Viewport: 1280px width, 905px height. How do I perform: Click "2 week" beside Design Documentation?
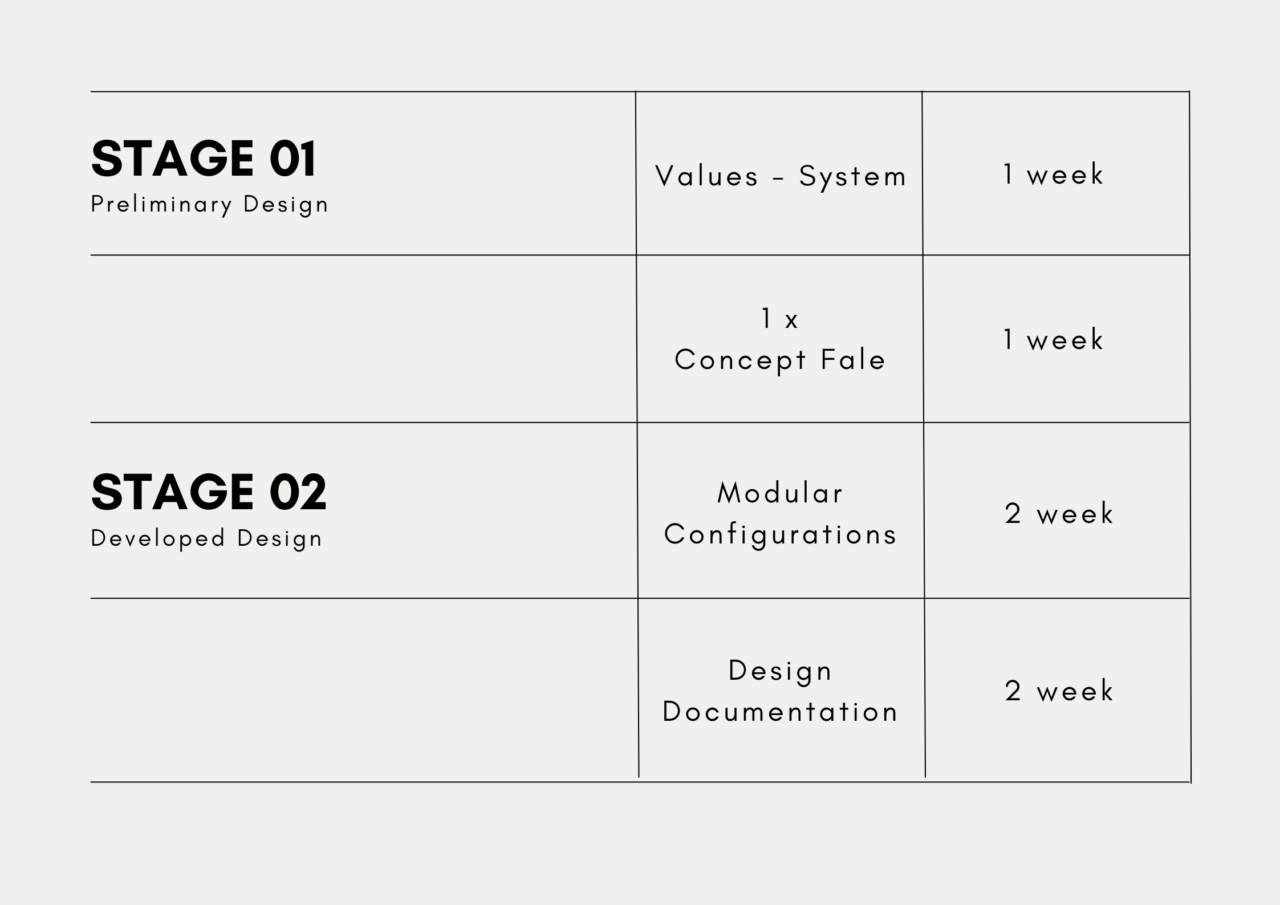[1059, 691]
